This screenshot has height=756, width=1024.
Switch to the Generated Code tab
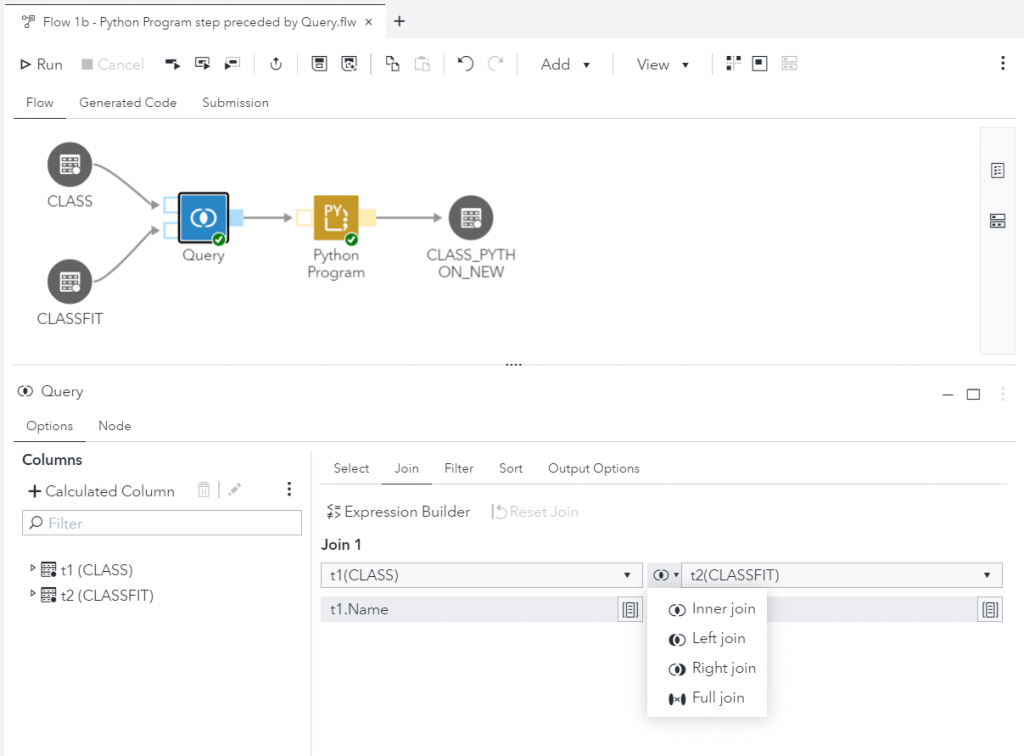(128, 103)
